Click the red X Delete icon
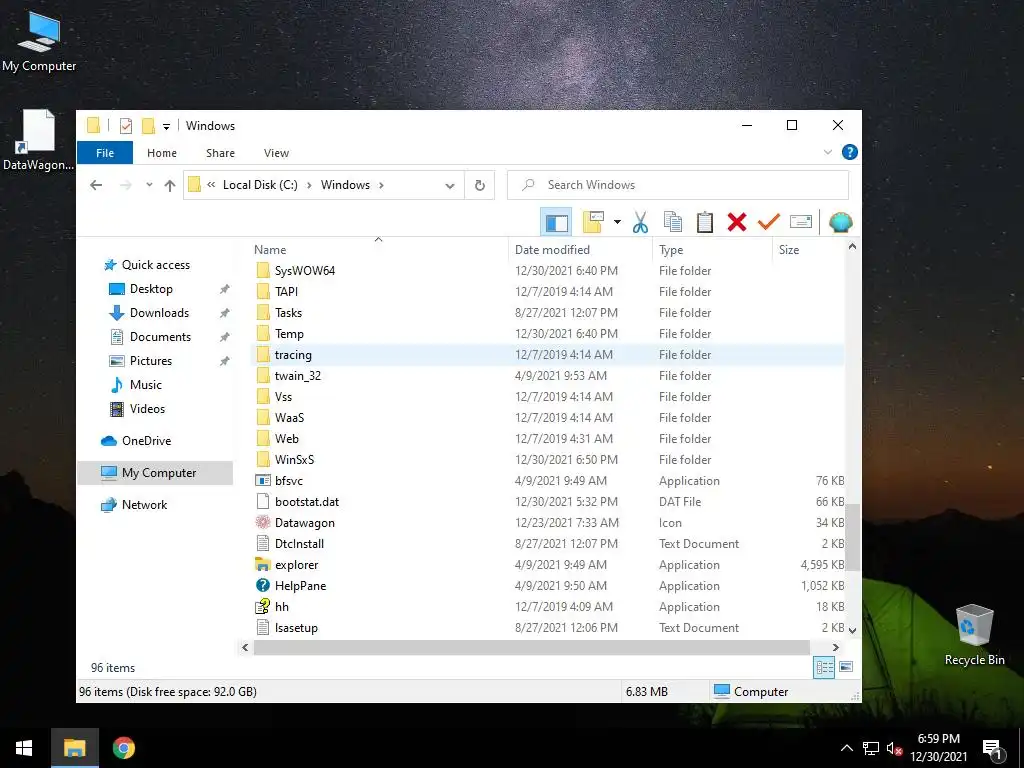Screen dimensions: 1024x768 (x=737, y=223)
